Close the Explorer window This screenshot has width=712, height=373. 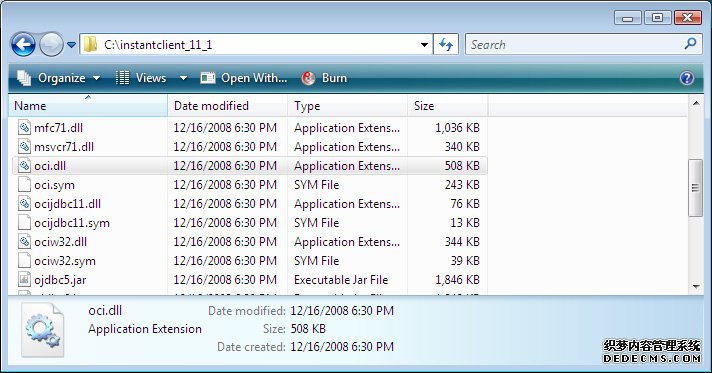point(687,18)
